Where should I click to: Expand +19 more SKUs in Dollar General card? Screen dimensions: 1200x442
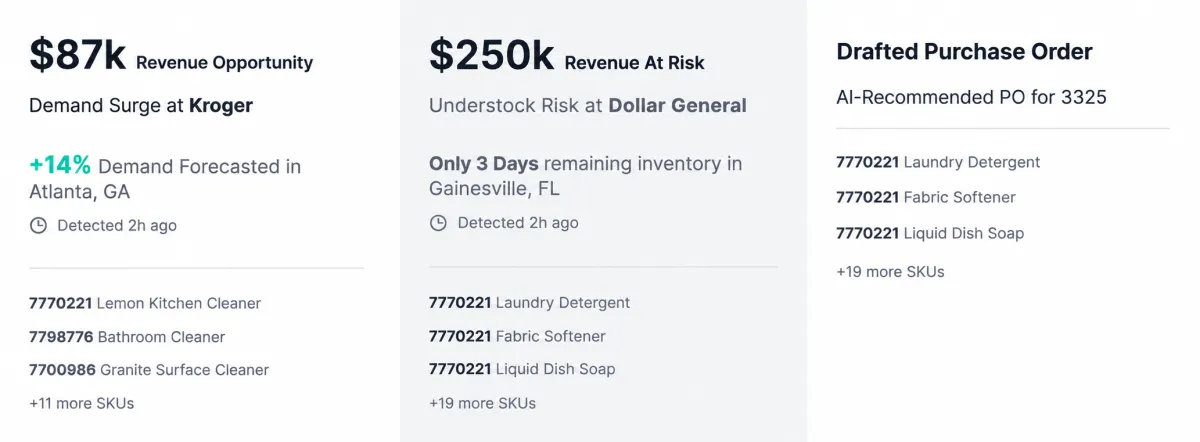[x=482, y=404]
